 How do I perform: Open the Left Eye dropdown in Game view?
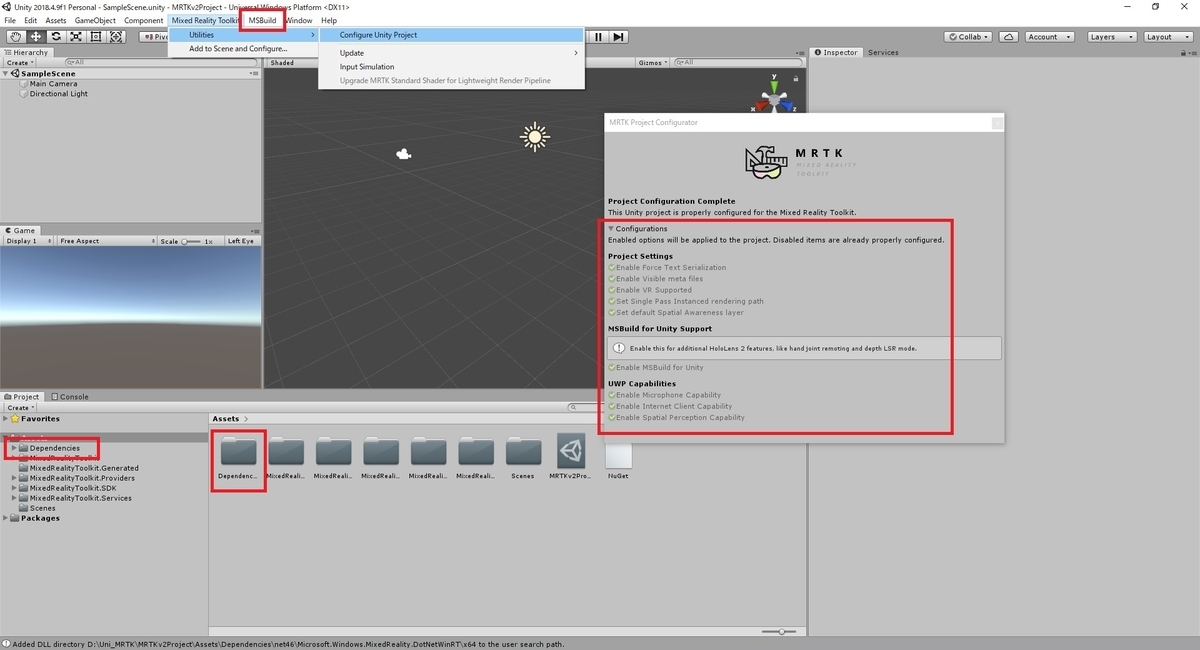coord(241,241)
